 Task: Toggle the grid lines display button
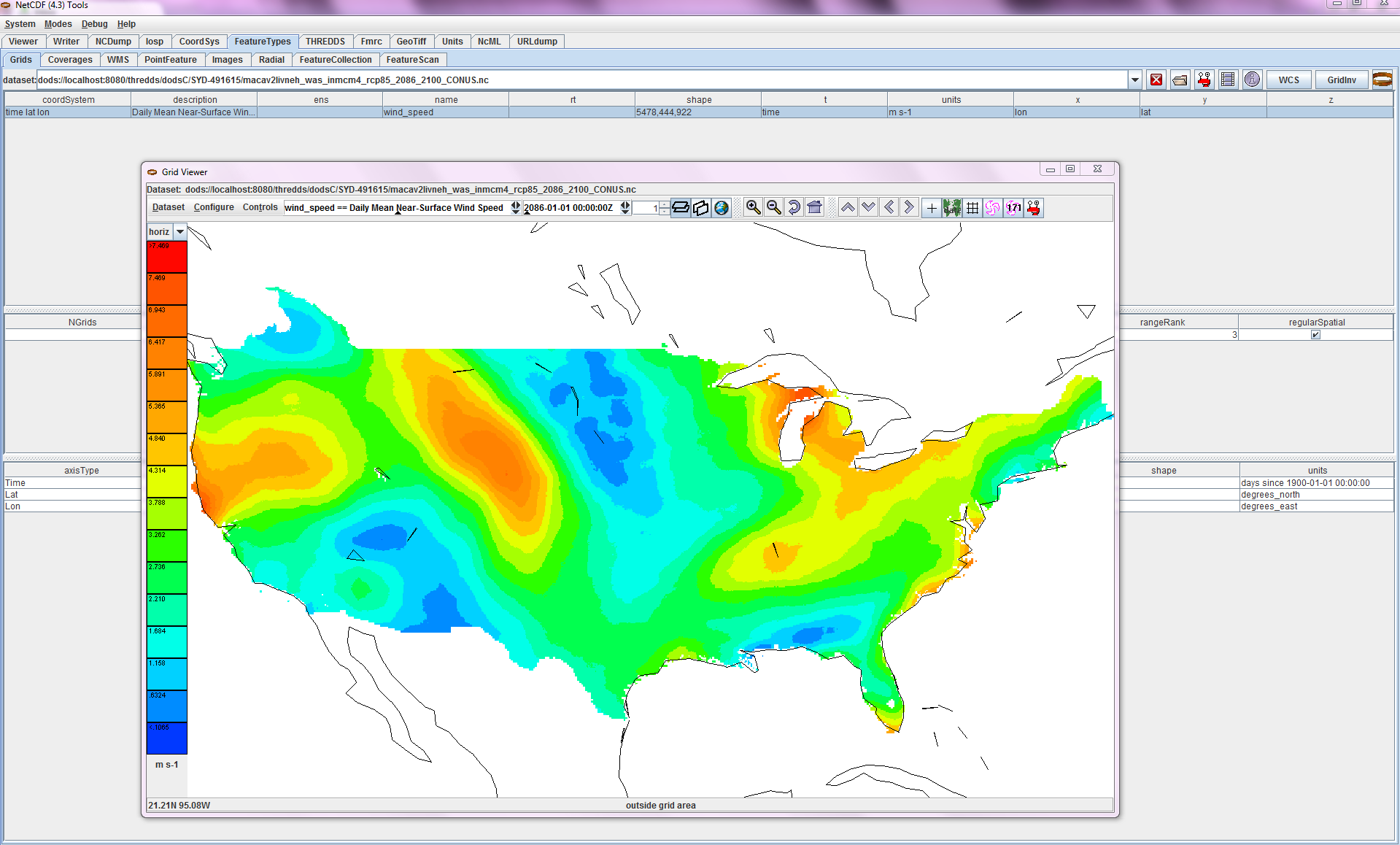pos(972,208)
